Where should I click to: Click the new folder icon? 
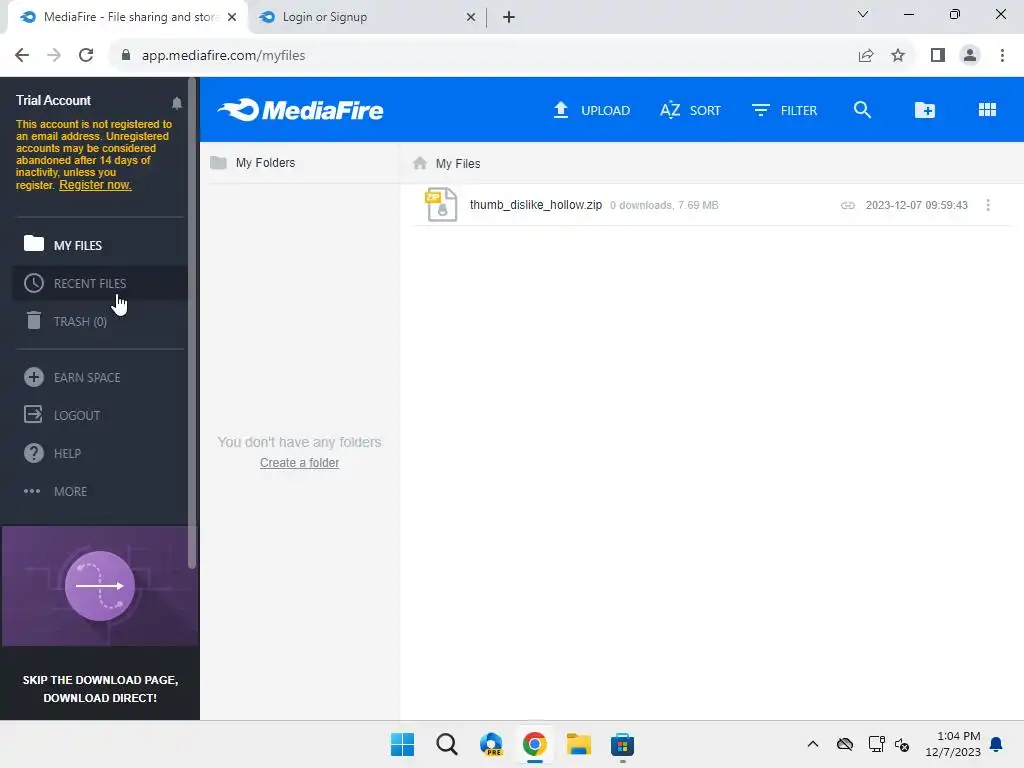pos(924,110)
